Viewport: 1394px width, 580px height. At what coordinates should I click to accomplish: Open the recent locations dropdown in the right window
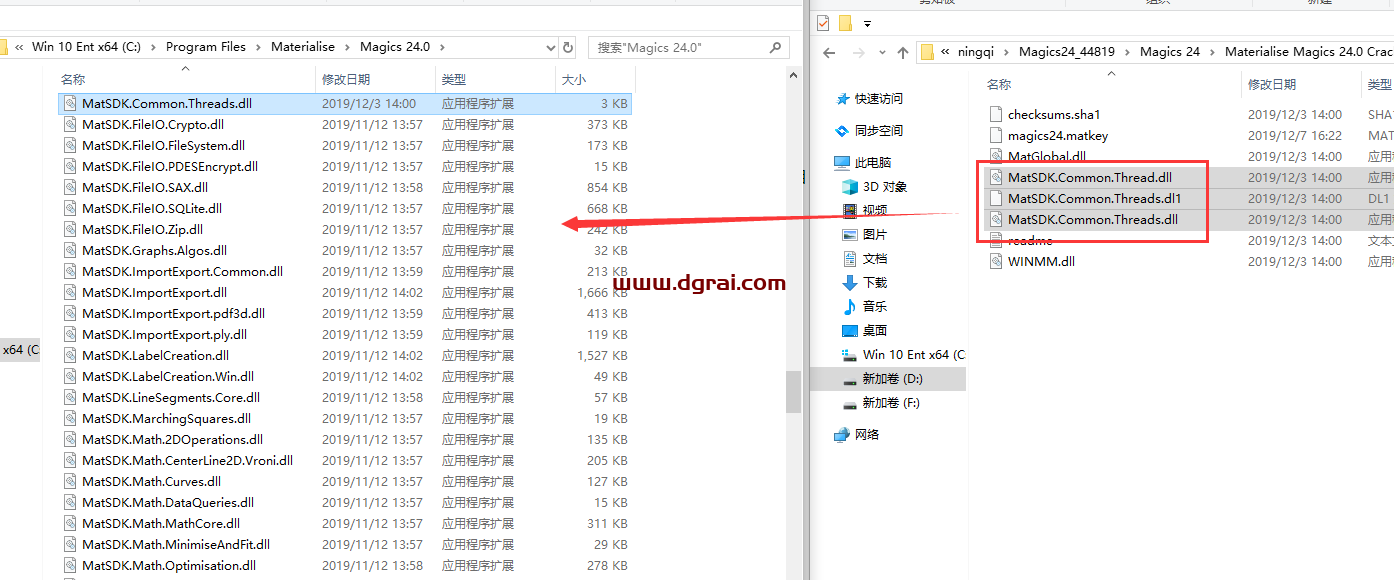tap(881, 52)
